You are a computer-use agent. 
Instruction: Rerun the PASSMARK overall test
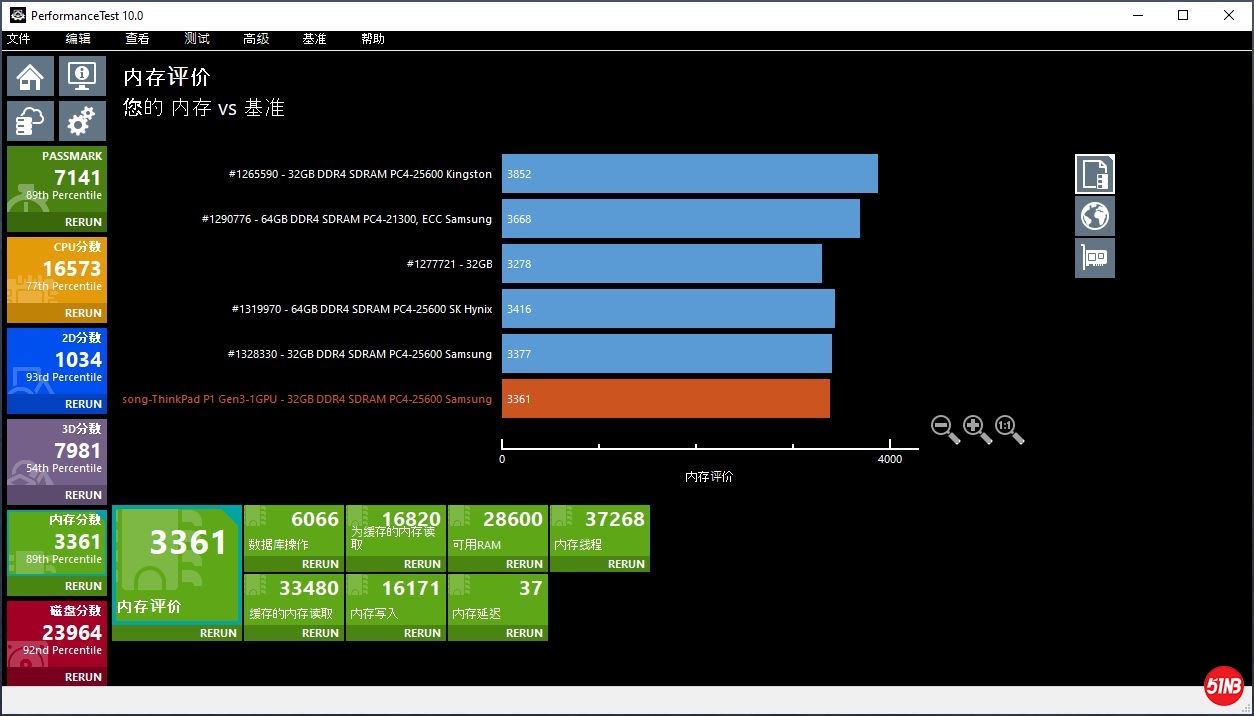pos(83,222)
